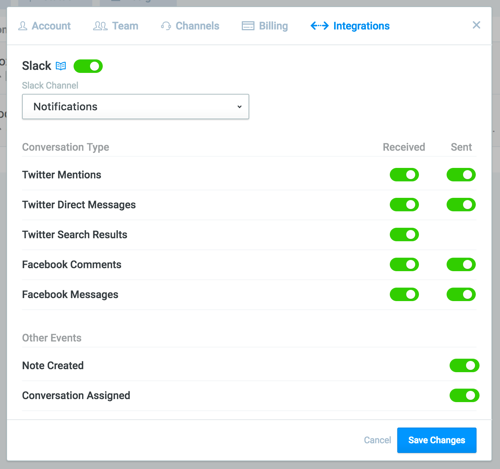
Task: Disable the Slack integration toggle
Action: click(88, 66)
